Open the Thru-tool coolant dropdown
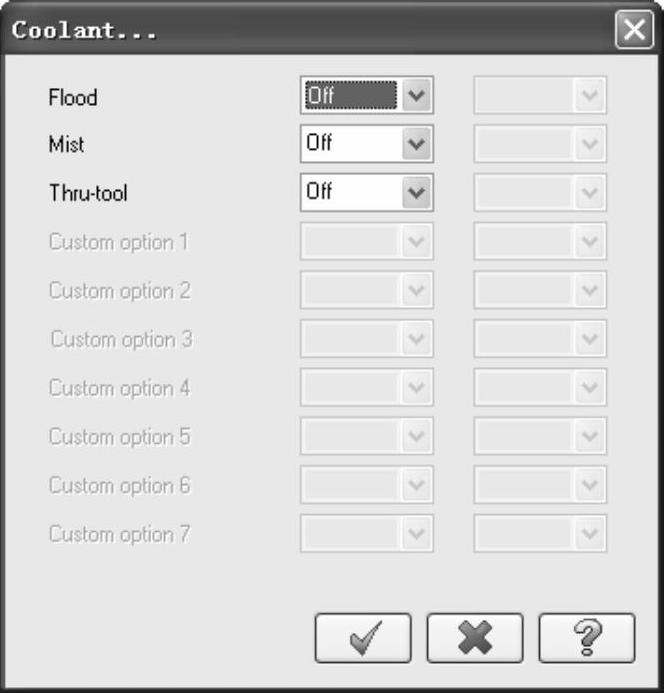The width and height of the screenshot is (664, 693). tap(418, 192)
